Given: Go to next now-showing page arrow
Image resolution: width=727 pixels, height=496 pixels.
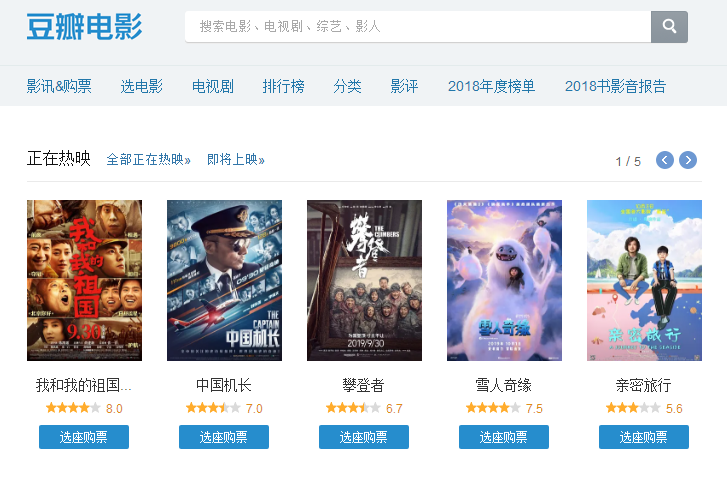Looking at the screenshot, I should (688, 160).
